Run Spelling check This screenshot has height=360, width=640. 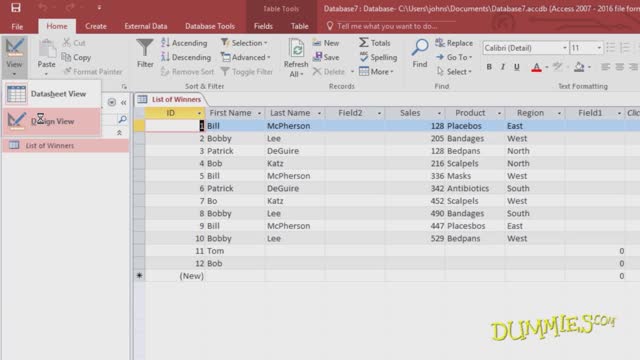pos(378,57)
